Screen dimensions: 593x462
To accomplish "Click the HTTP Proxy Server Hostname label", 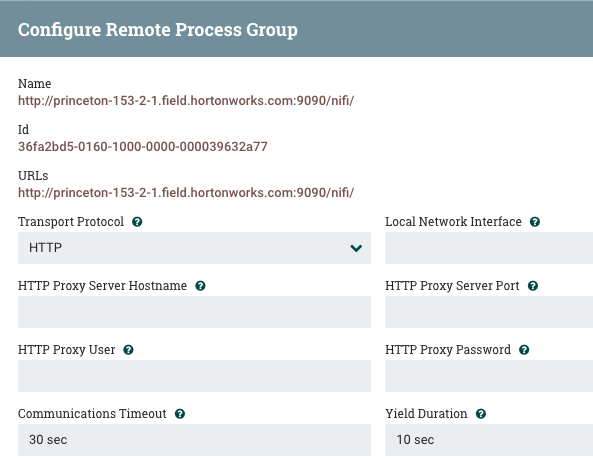I will click(102, 286).
